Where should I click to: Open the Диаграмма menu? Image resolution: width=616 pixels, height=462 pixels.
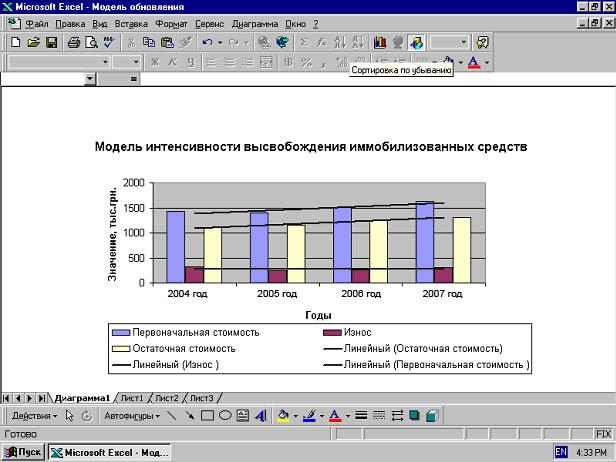click(255, 24)
